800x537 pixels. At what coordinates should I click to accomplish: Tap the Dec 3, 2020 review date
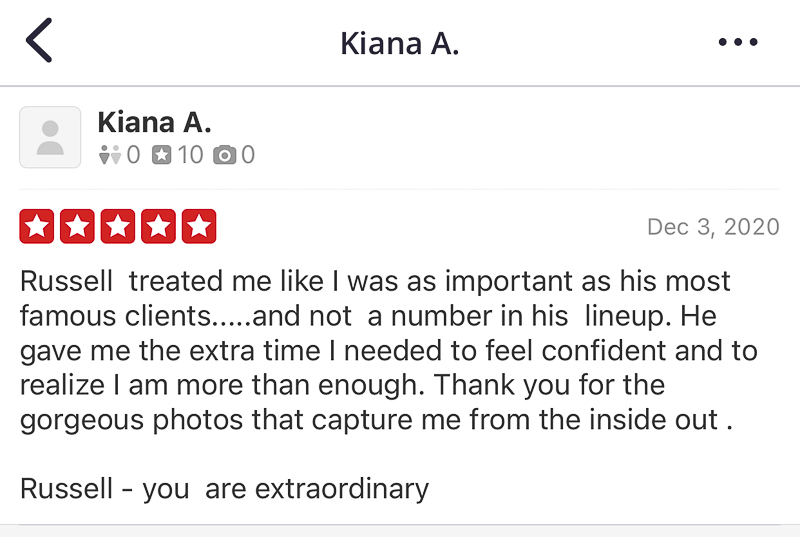(x=713, y=227)
